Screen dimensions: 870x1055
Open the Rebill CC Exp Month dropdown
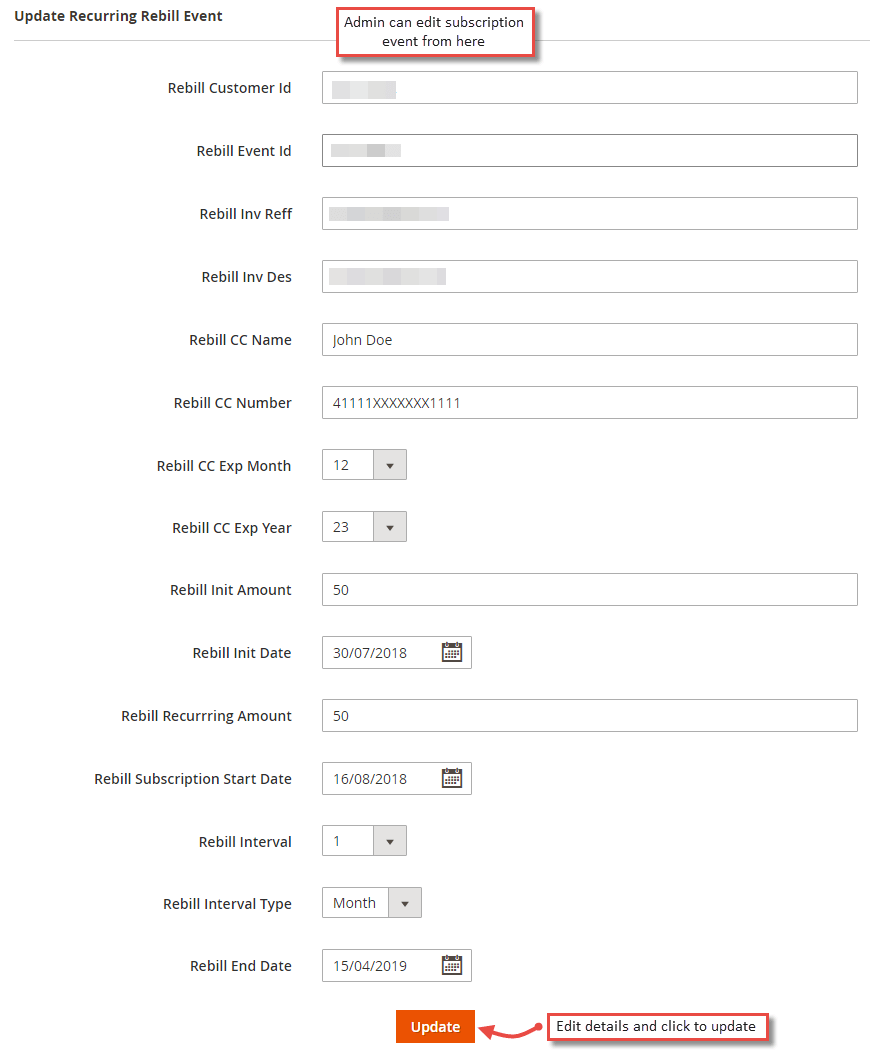(x=390, y=464)
